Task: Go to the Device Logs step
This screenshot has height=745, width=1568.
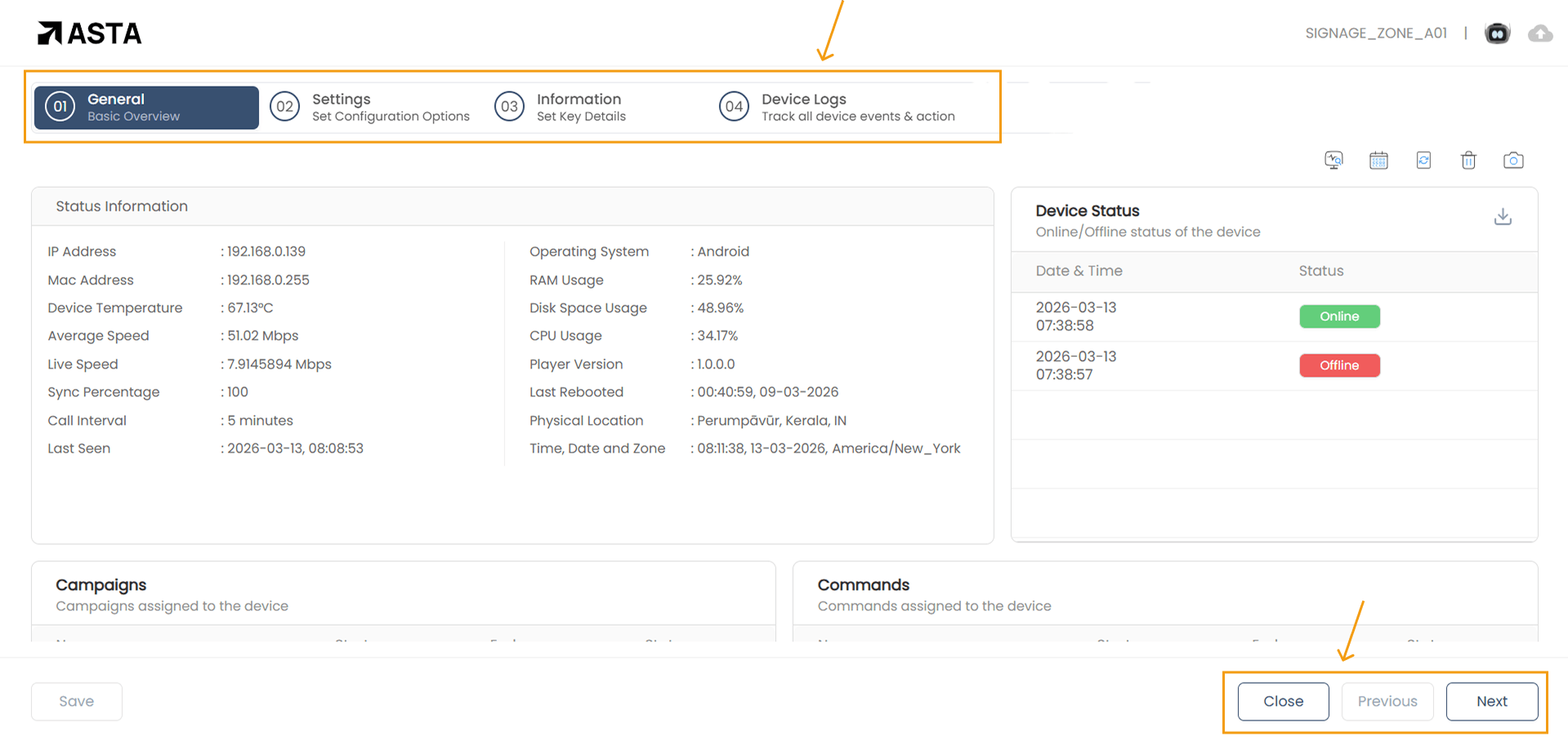Action: [x=838, y=107]
